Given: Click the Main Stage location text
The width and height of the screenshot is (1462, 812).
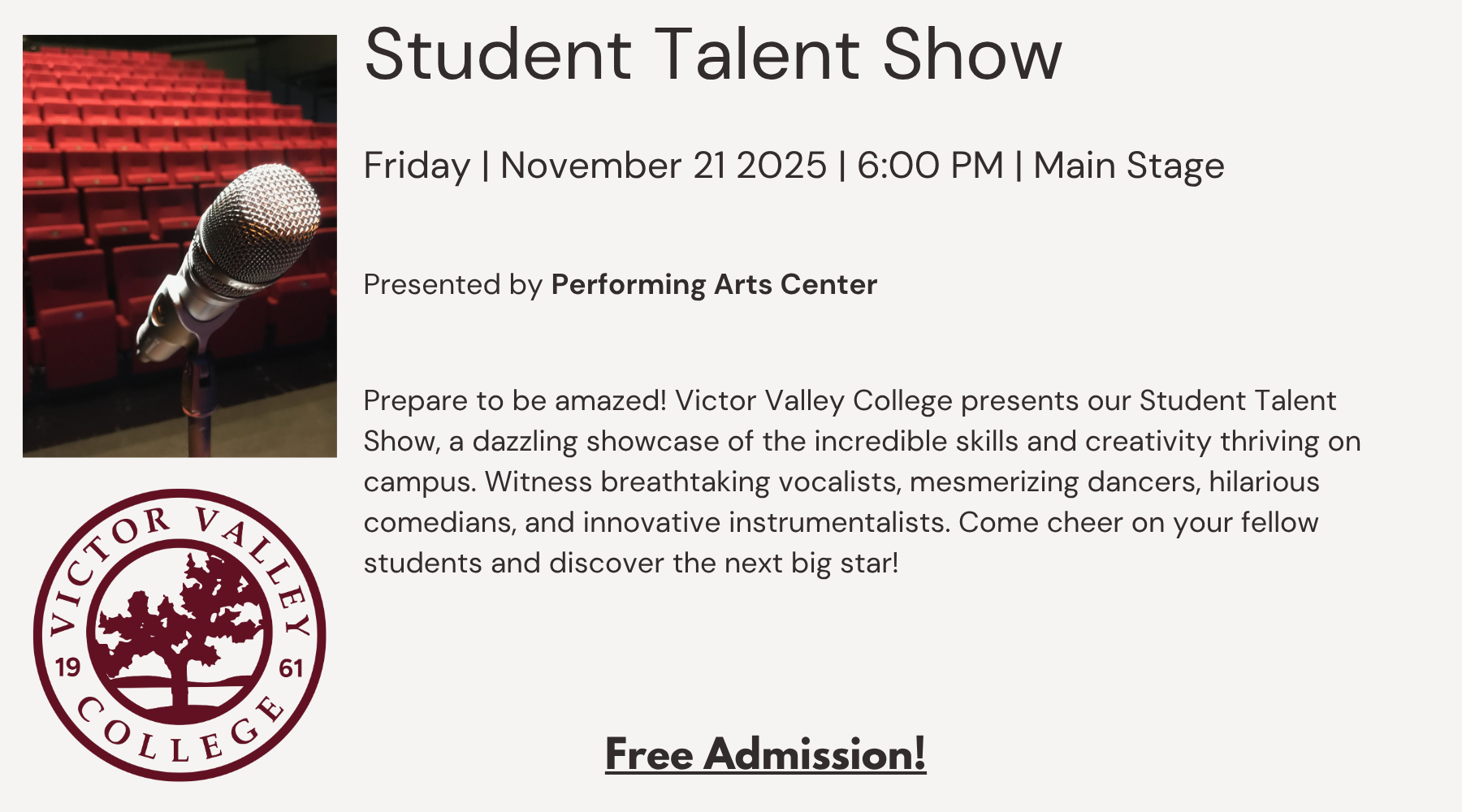Looking at the screenshot, I should point(1128,166).
